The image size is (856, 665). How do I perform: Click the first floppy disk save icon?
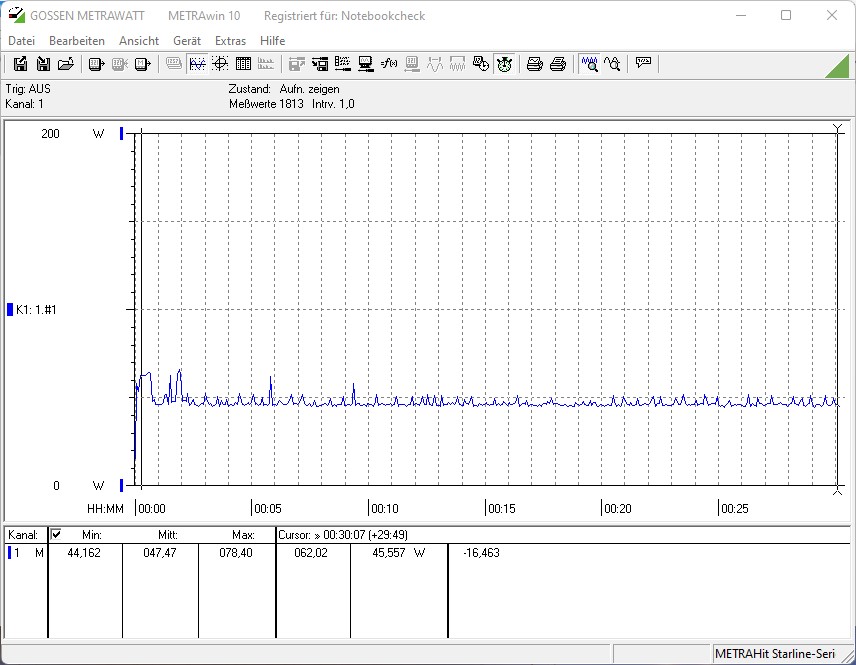coord(20,64)
